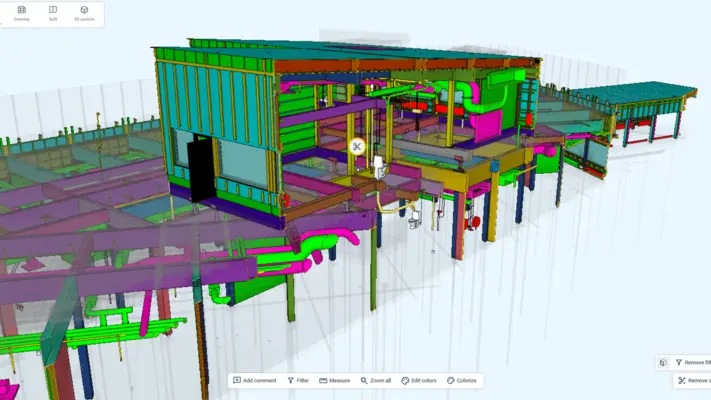711x400 pixels.
Task: Select the scissors clip marker in model
Action: (355, 146)
